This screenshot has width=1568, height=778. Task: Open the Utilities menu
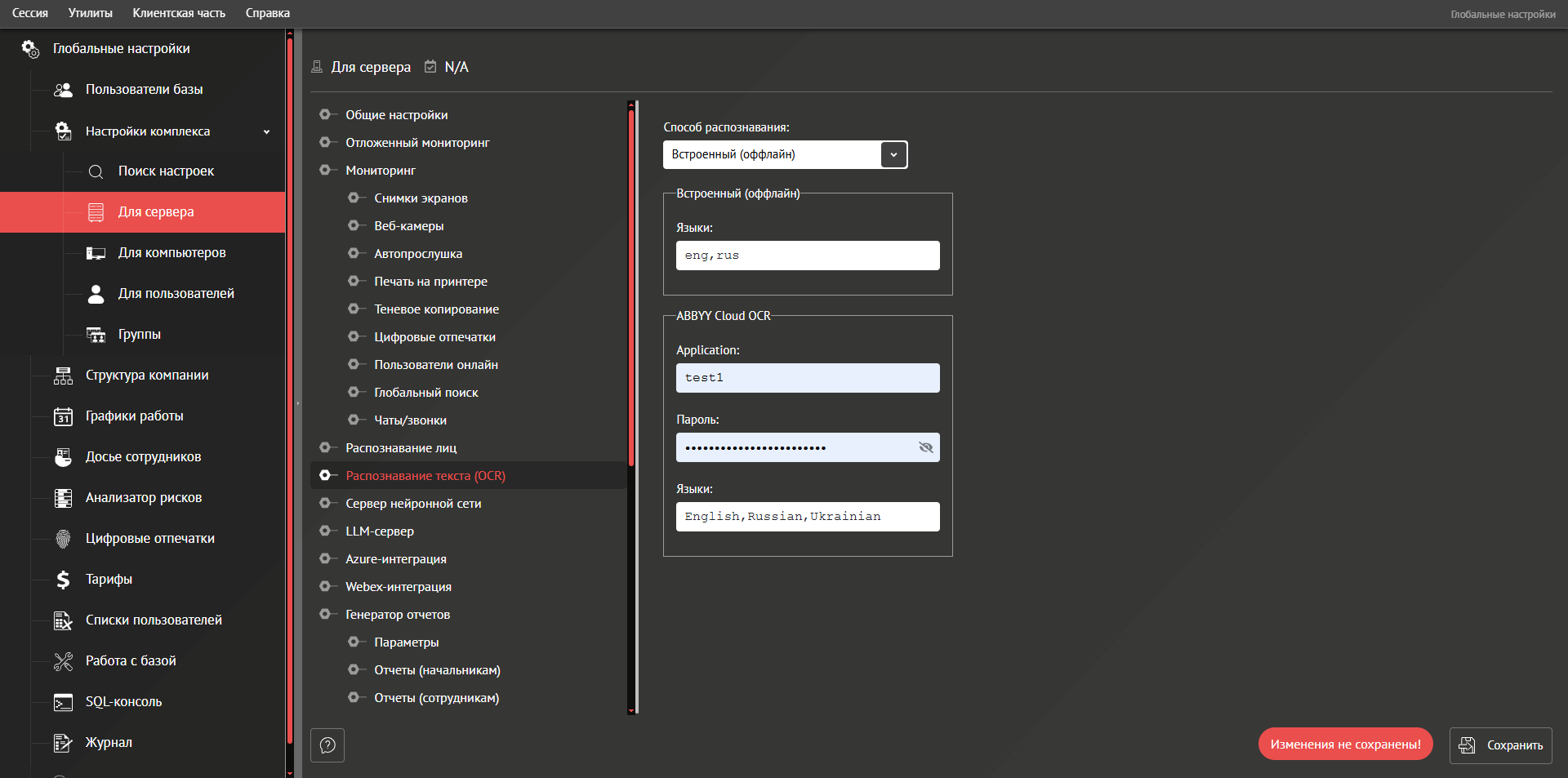(x=90, y=13)
